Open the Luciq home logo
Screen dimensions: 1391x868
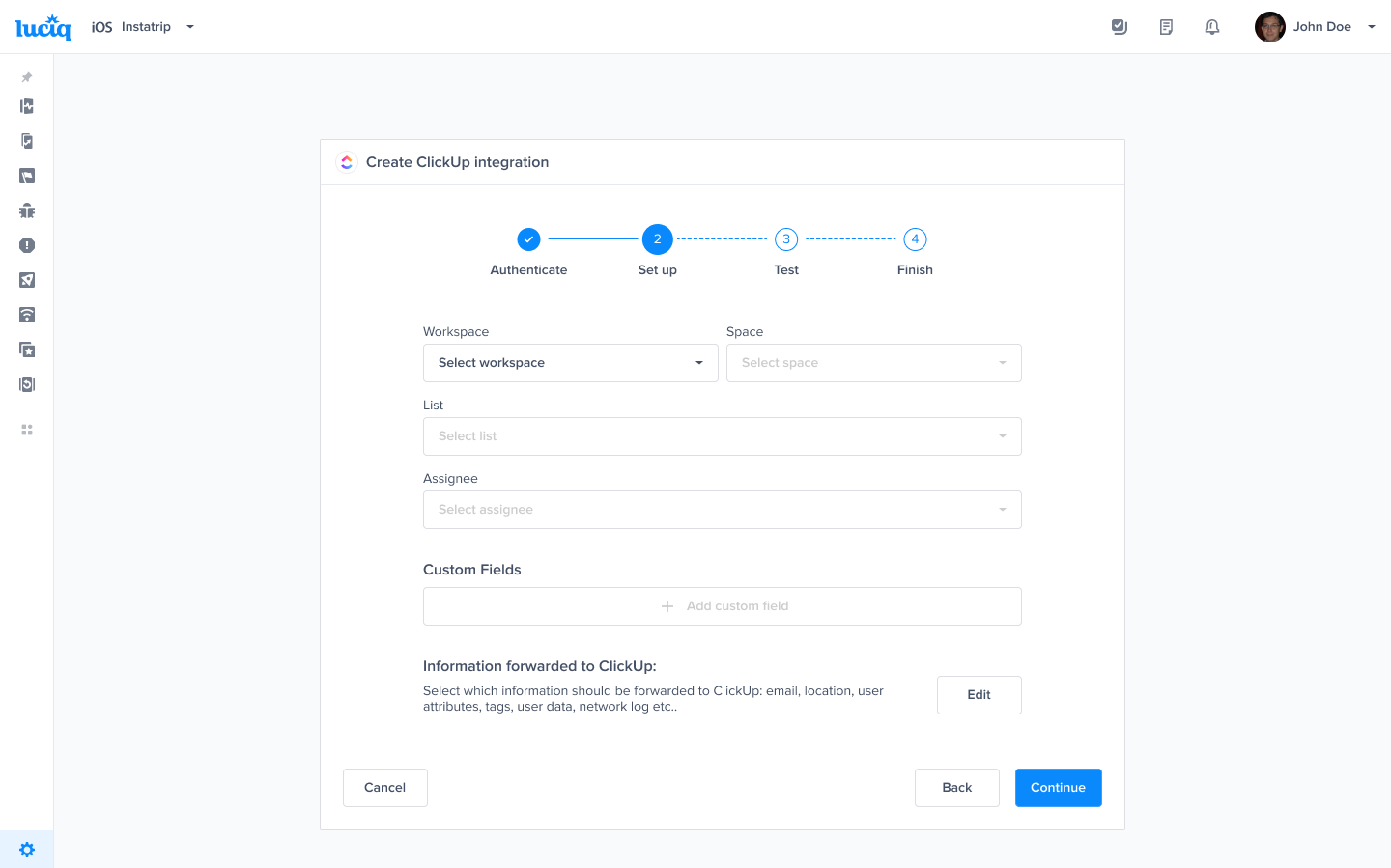[x=43, y=26]
